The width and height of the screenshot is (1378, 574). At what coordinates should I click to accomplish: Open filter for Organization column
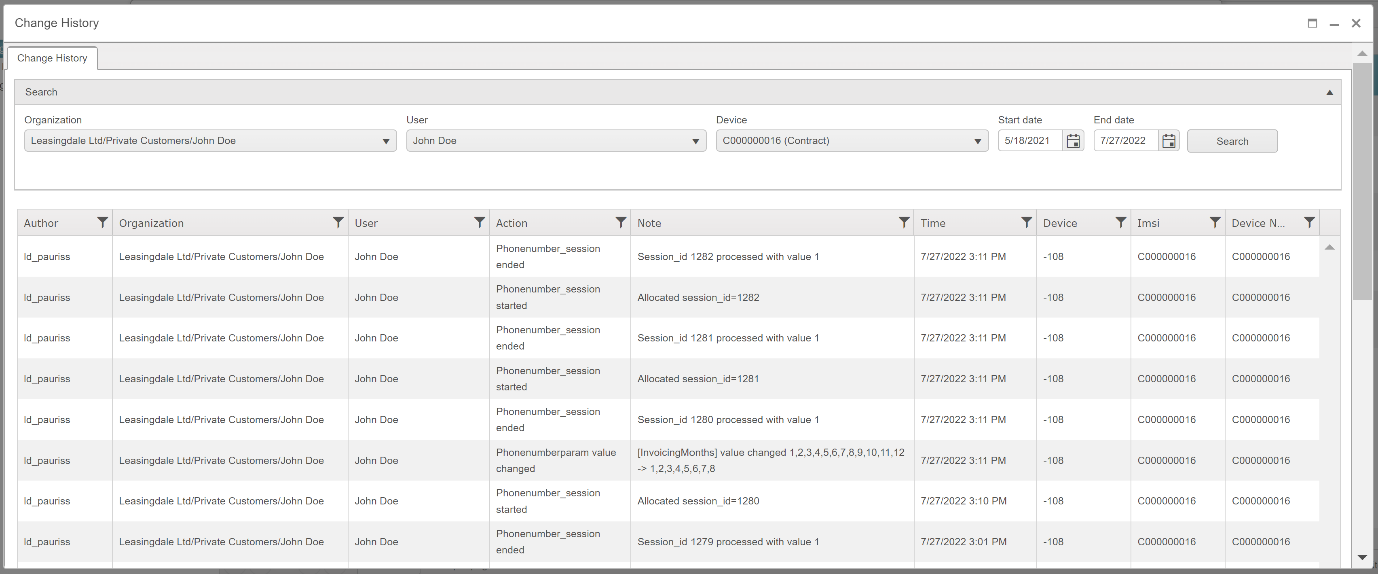coord(338,223)
